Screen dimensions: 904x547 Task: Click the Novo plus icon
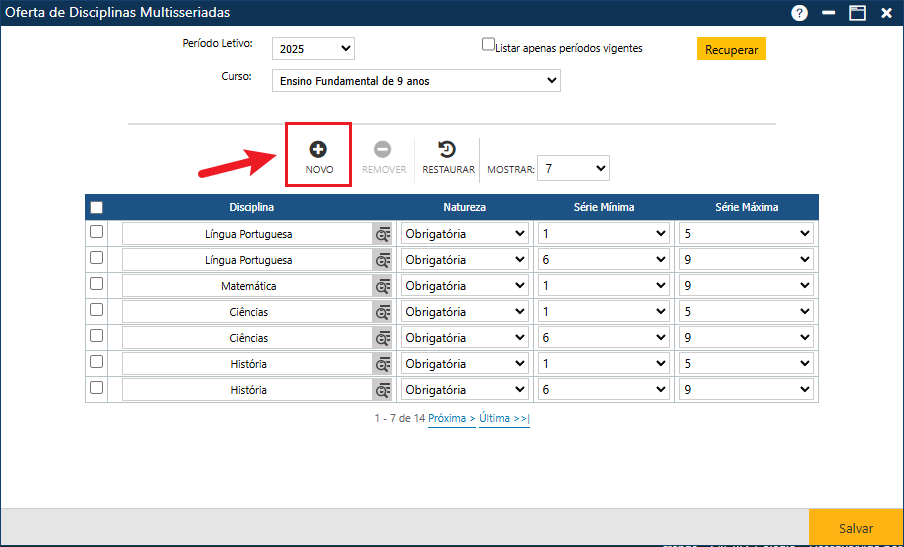(318, 149)
